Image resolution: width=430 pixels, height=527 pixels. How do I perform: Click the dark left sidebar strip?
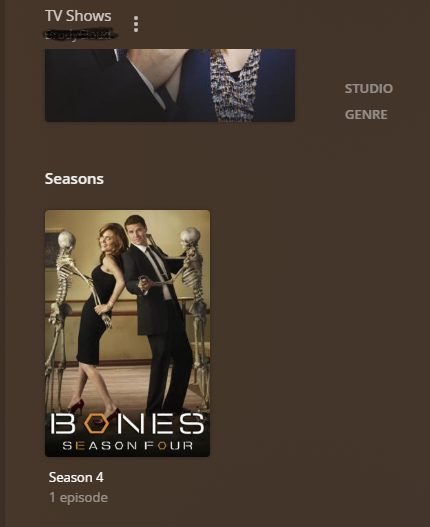tap(2, 264)
